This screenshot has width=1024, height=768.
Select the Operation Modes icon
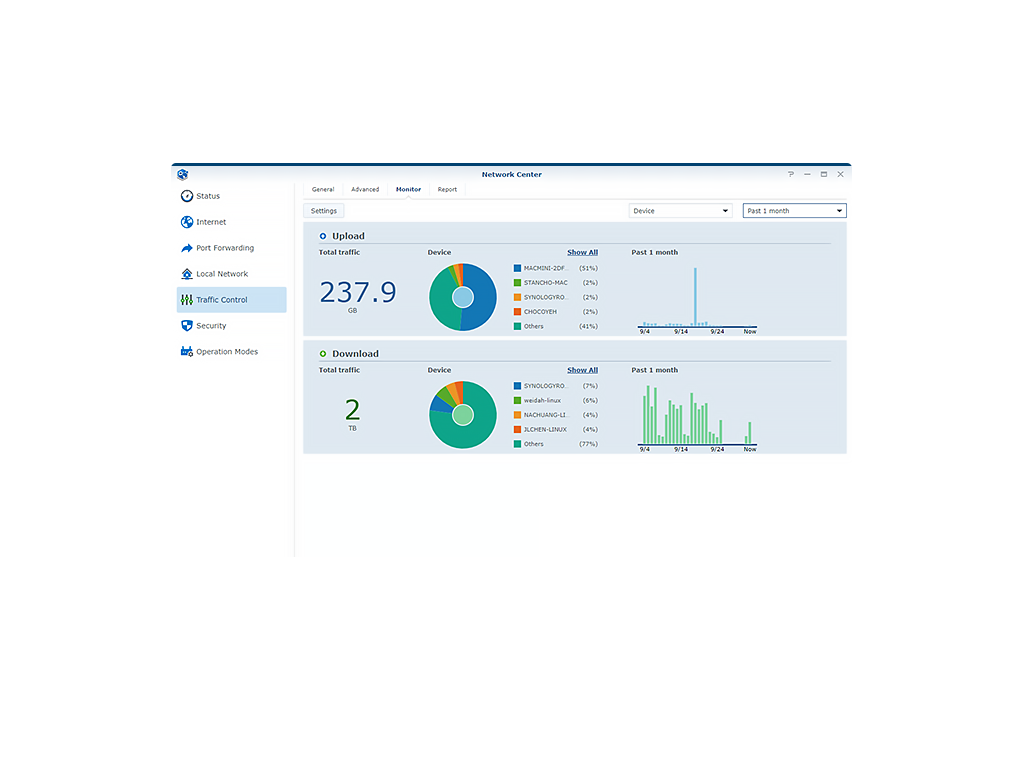pos(187,351)
